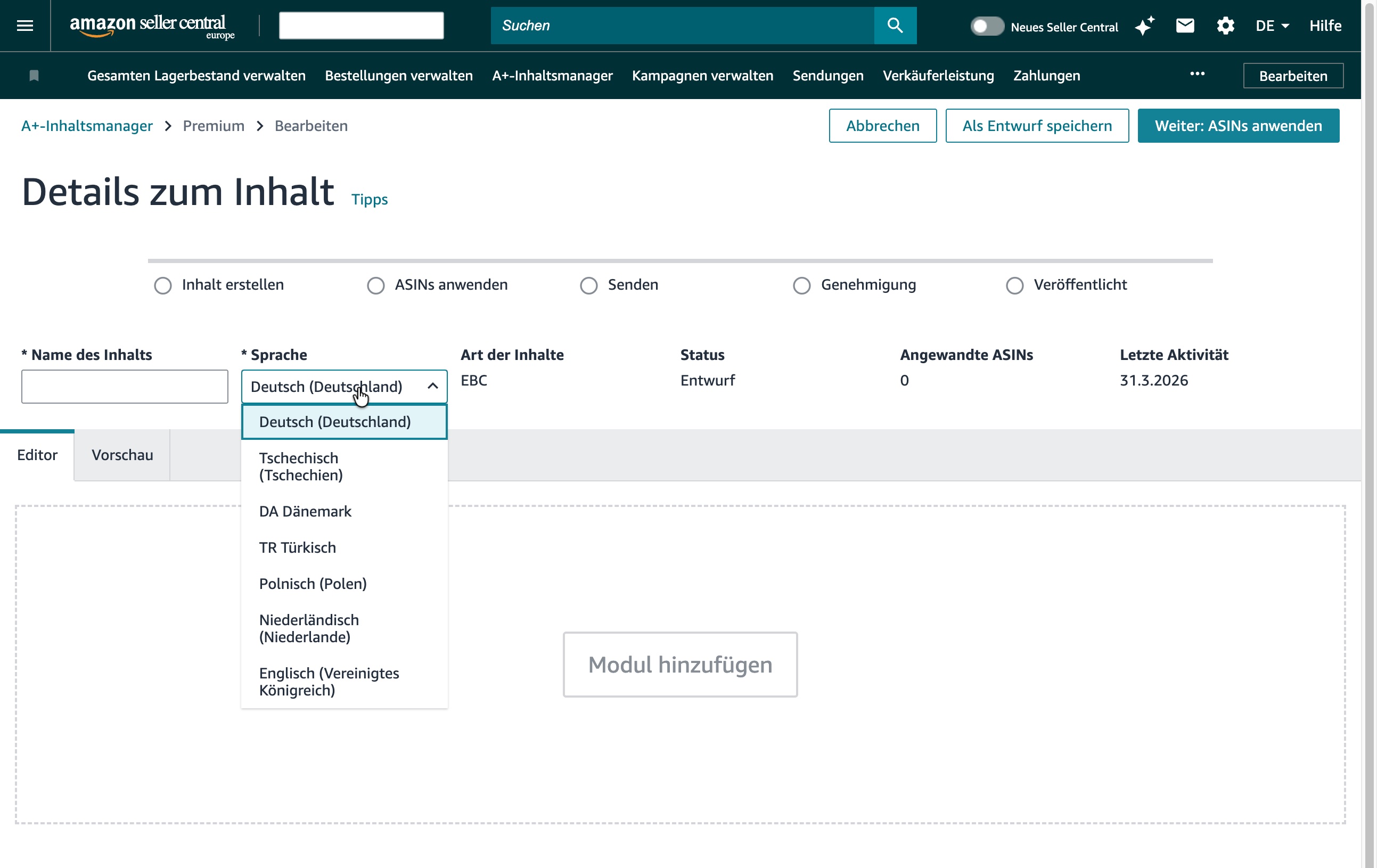Choose DA Dänemark option

pos(343,511)
